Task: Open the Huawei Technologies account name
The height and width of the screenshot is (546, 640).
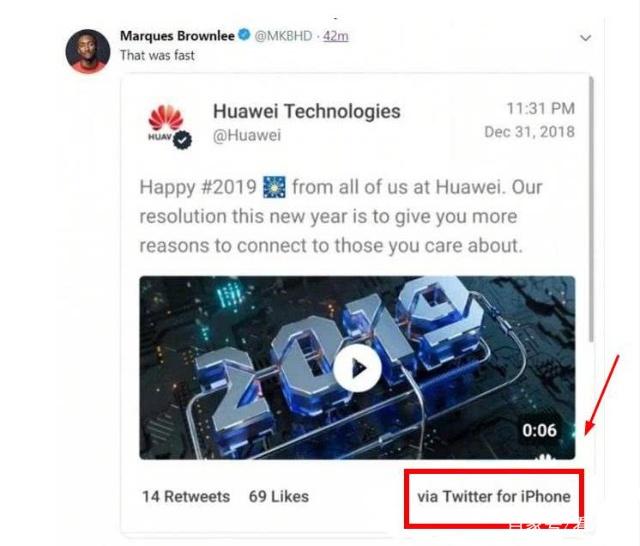Action: click(x=307, y=111)
